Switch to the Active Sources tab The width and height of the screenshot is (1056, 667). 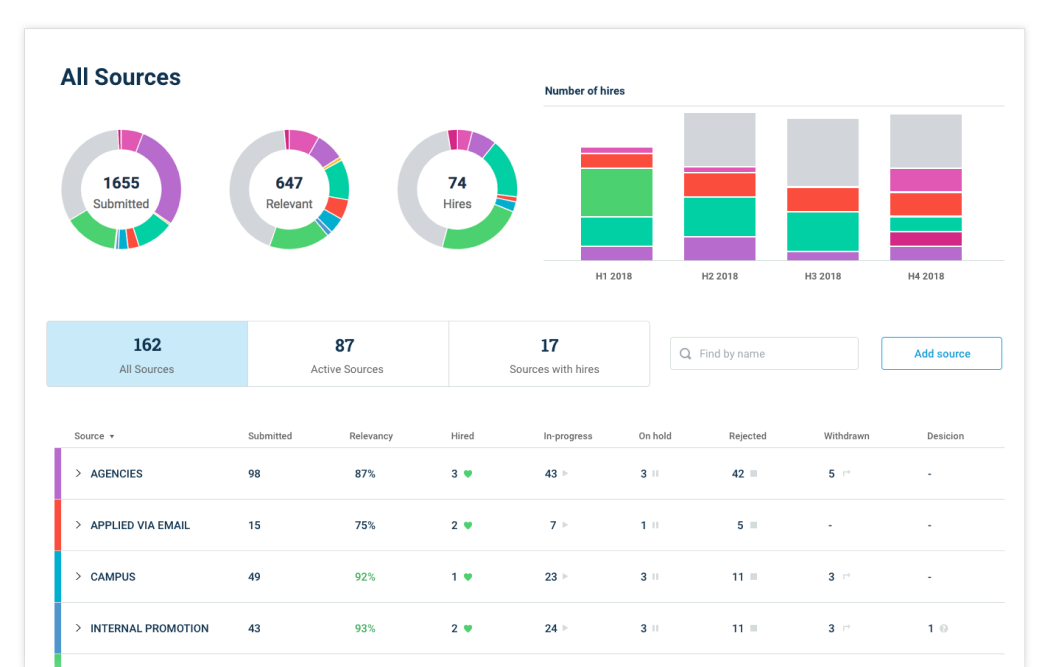(347, 354)
